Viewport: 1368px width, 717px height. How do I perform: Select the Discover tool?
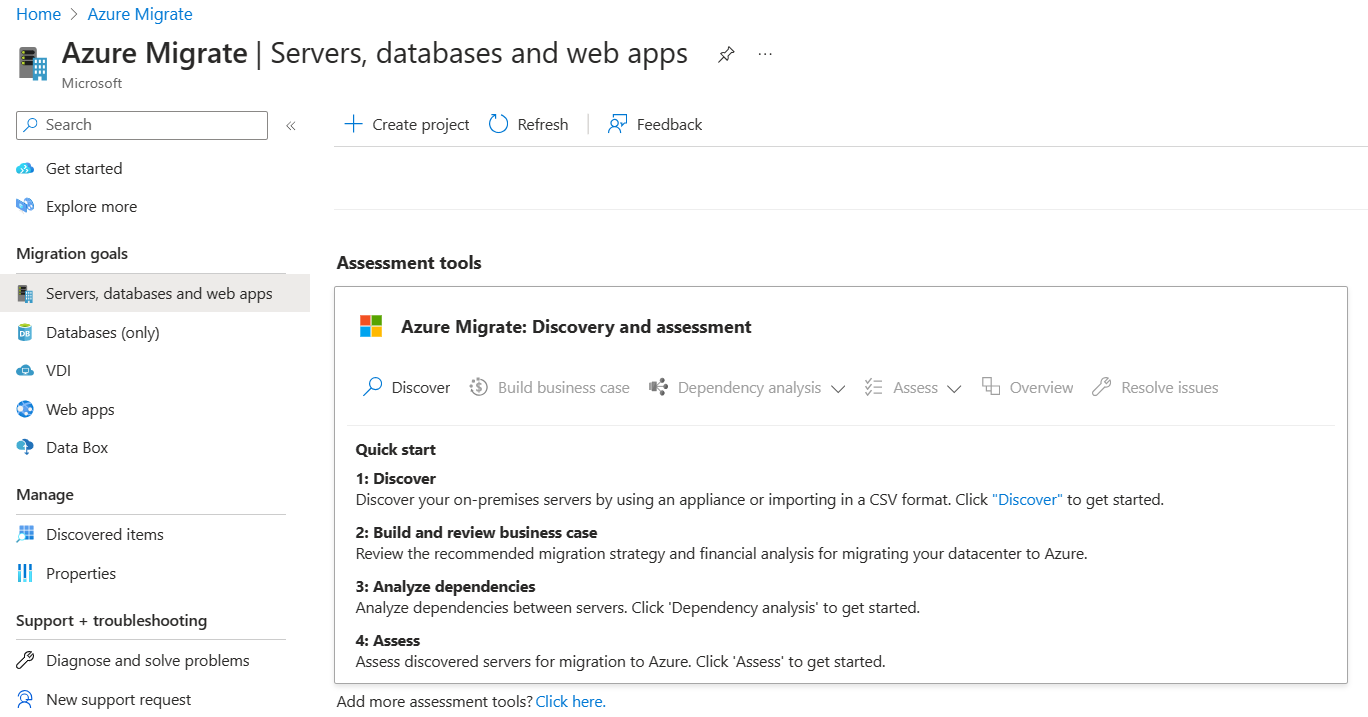(x=405, y=387)
